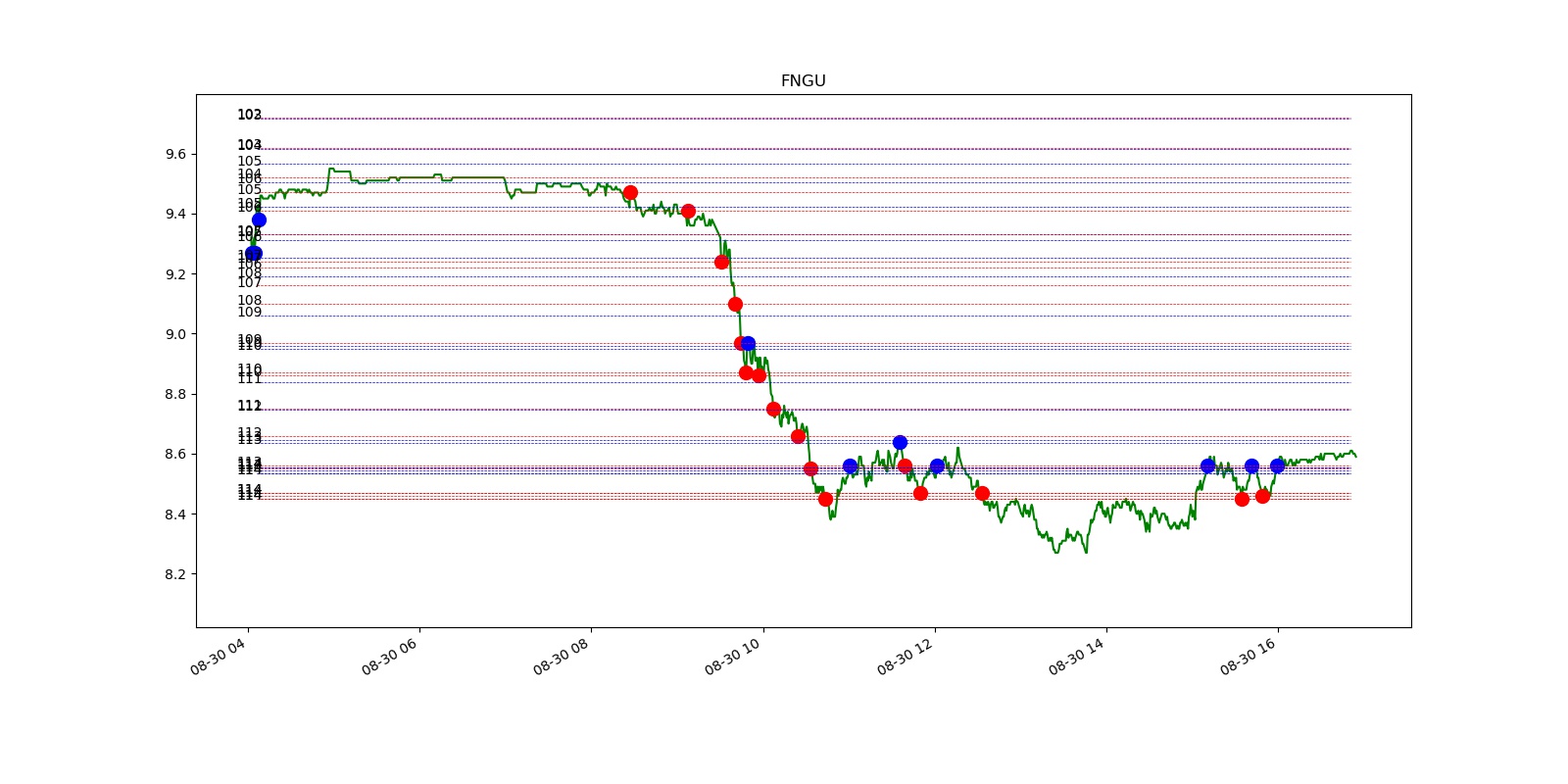The width and height of the screenshot is (1568, 784).
Task: Click the upper blue marker near 9.38 at chart start
Action: pos(259,220)
